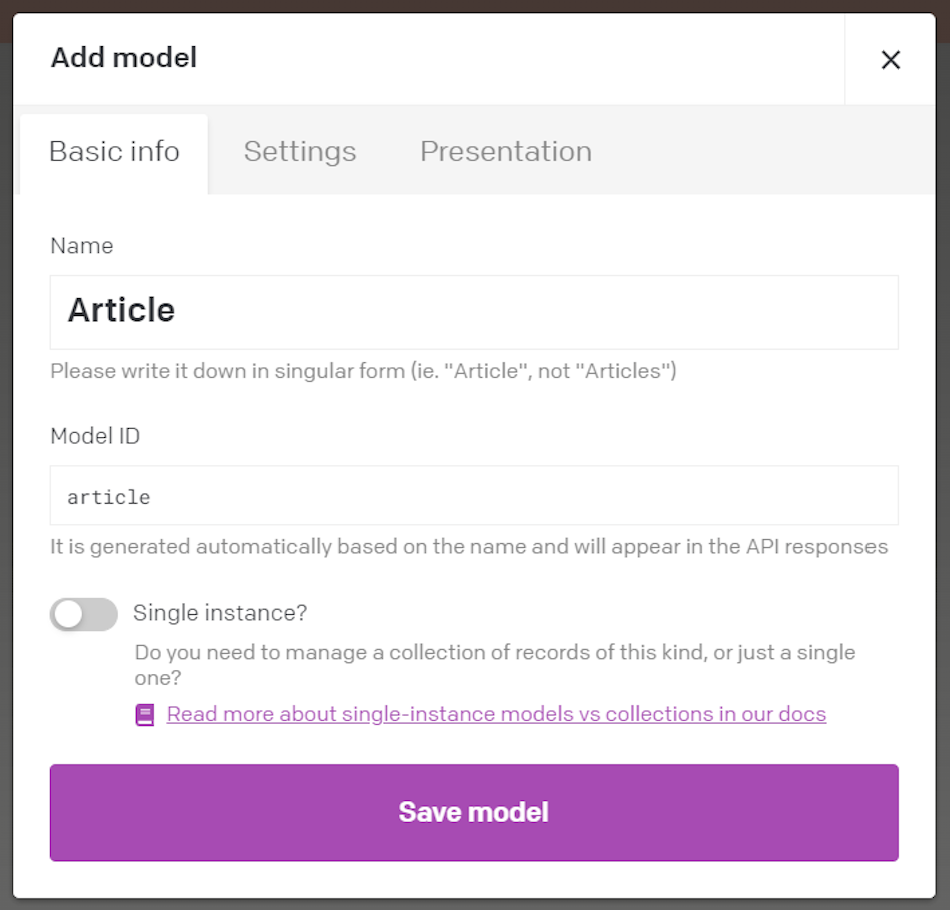Click the auto-generated hint under Model ID
The width and height of the screenshot is (950, 910).
tap(469, 547)
